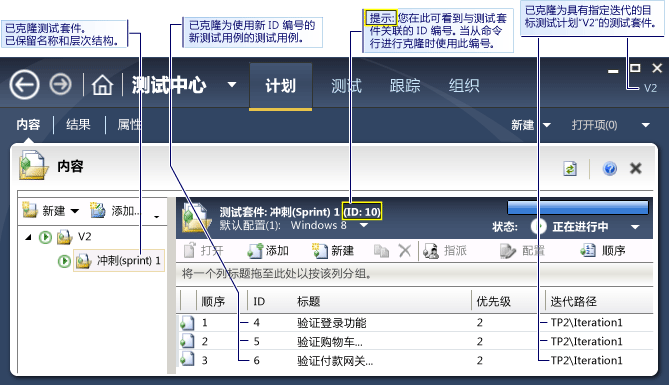Click the test case icon in row 1
The width and height of the screenshot is (669, 385).
pos(187,323)
